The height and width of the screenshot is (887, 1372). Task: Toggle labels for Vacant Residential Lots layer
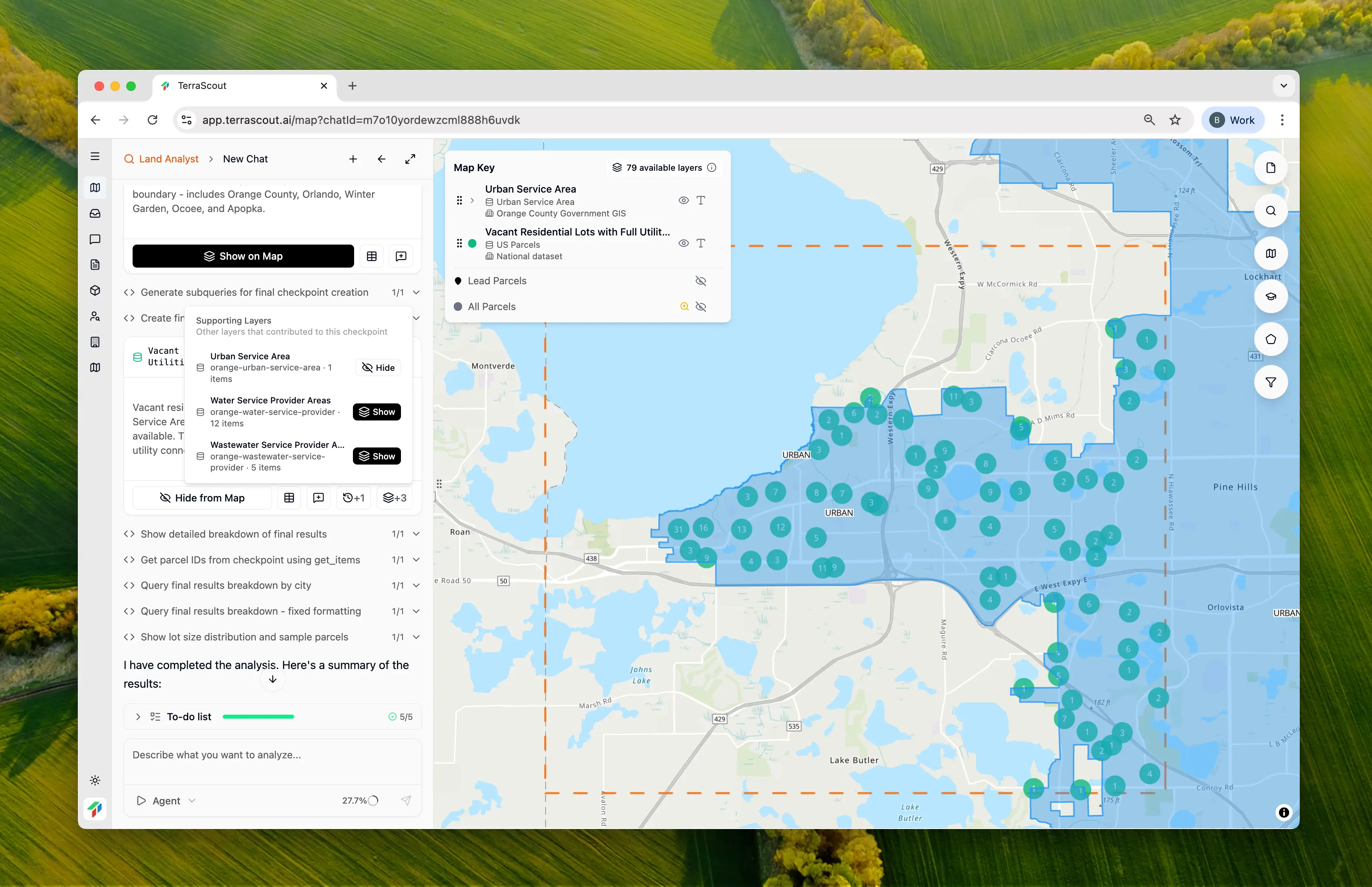point(700,243)
